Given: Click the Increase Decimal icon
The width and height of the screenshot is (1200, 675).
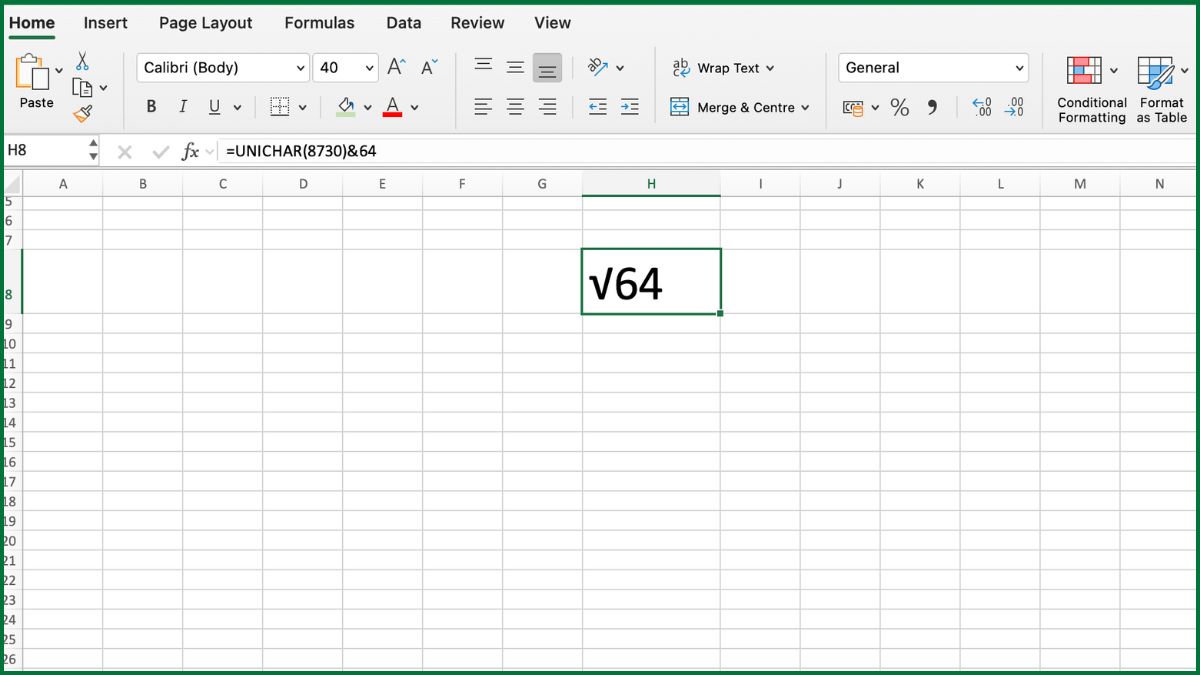Looking at the screenshot, I should (x=981, y=107).
